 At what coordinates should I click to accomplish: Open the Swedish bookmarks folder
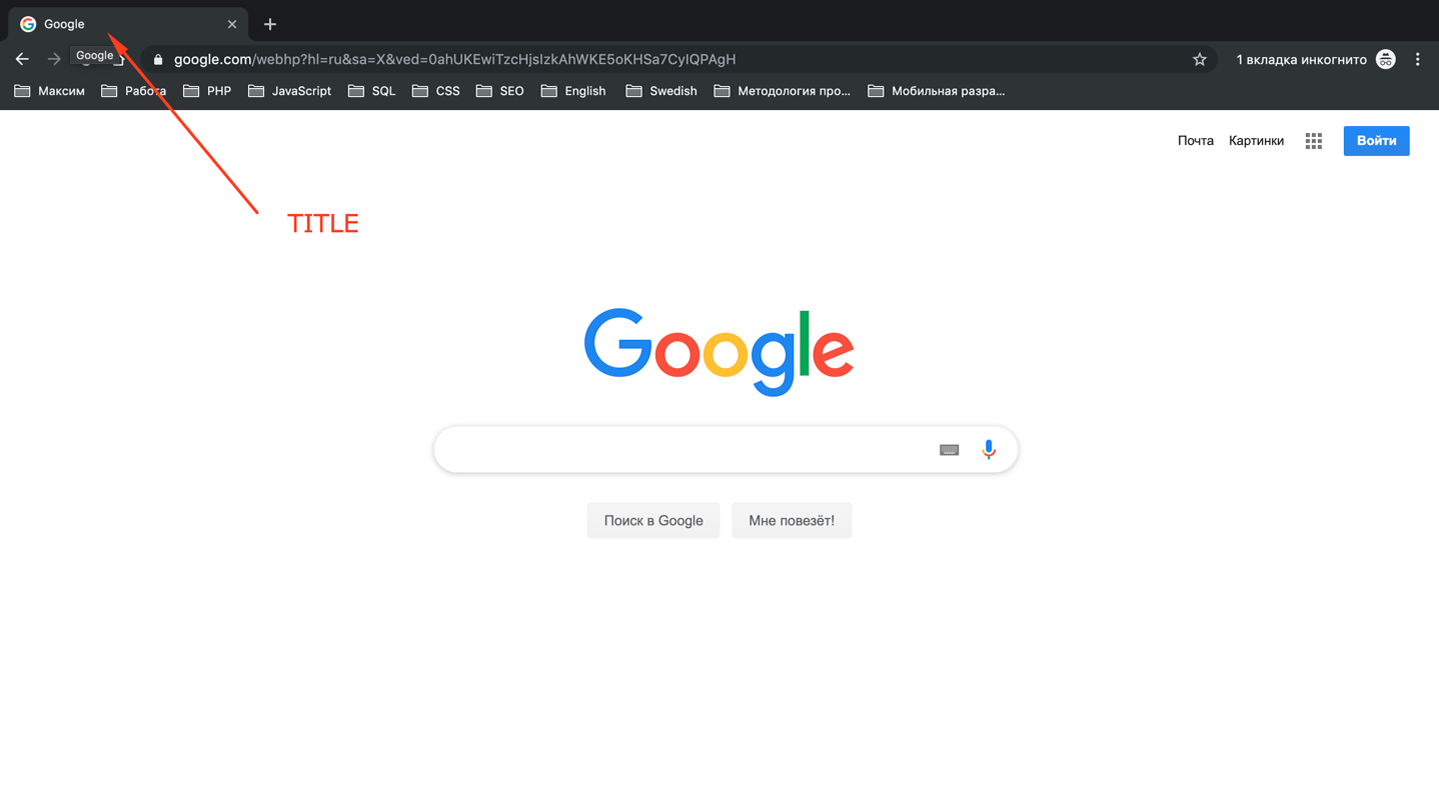(x=662, y=91)
